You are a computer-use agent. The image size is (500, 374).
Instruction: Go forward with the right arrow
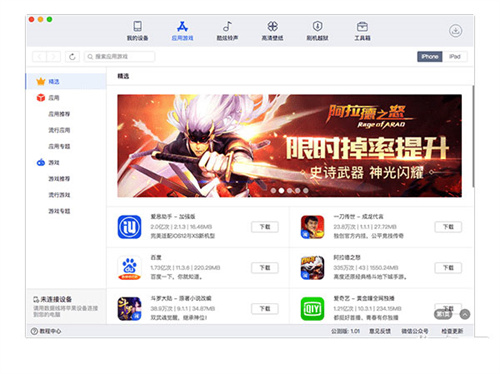(53, 57)
